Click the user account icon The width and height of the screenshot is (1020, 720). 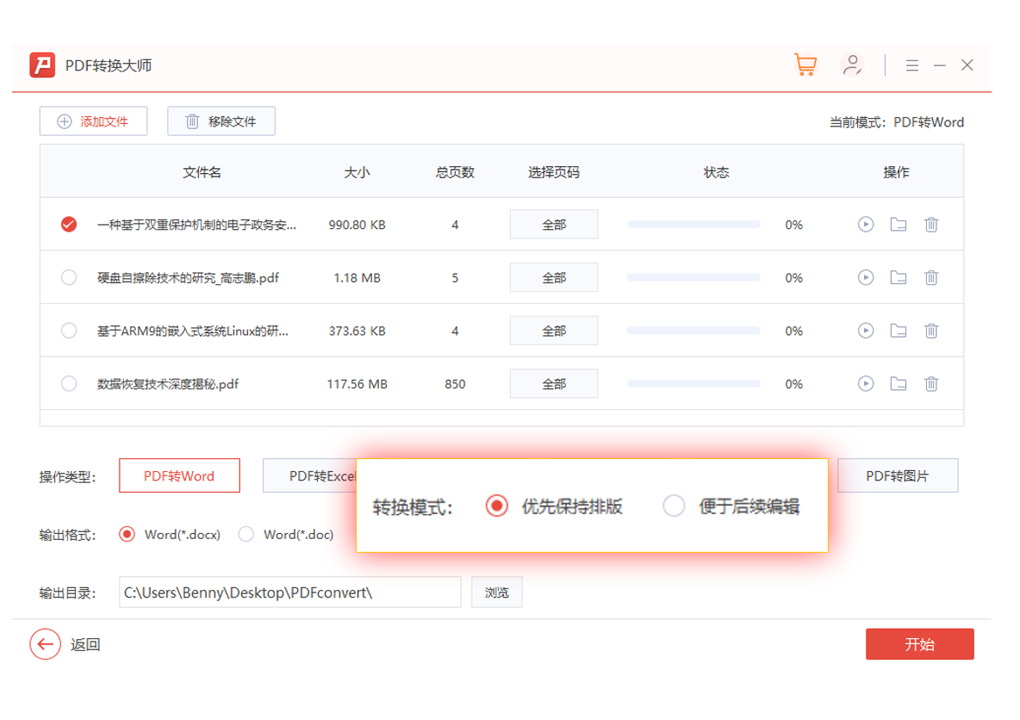[x=852, y=65]
